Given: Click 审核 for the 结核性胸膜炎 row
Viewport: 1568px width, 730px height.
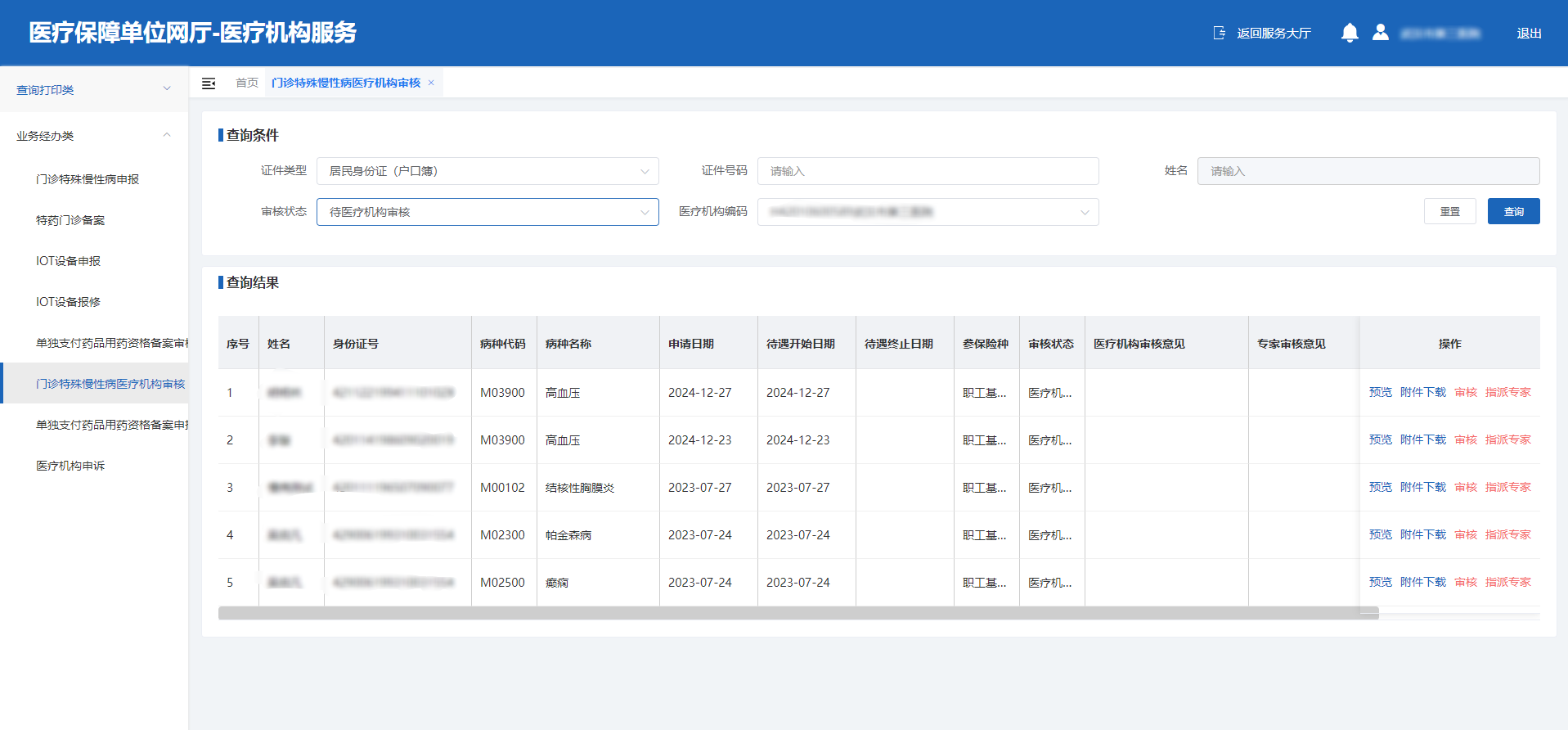Looking at the screenshot, I should click(x=1466, y=487).
